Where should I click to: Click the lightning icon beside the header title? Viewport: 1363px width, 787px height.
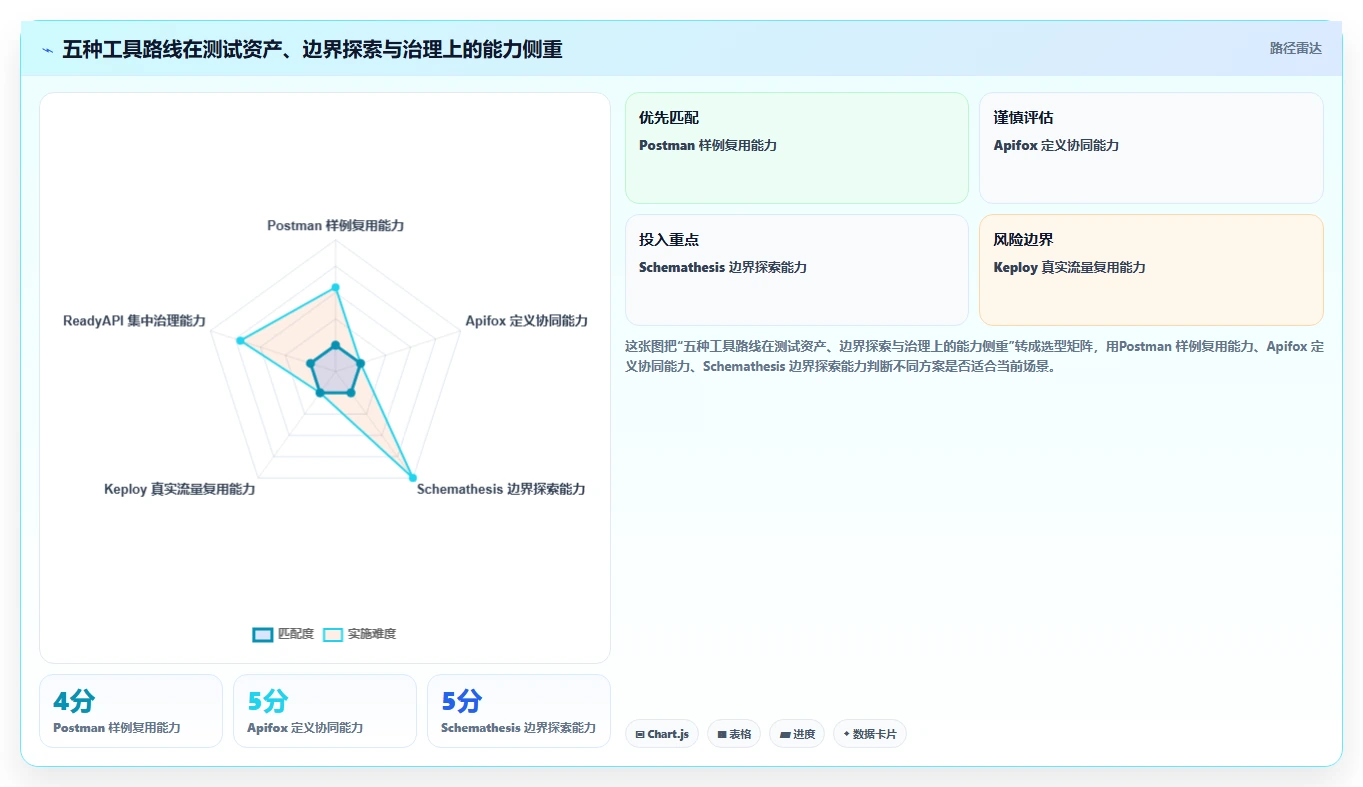click(x=48, y=49)
